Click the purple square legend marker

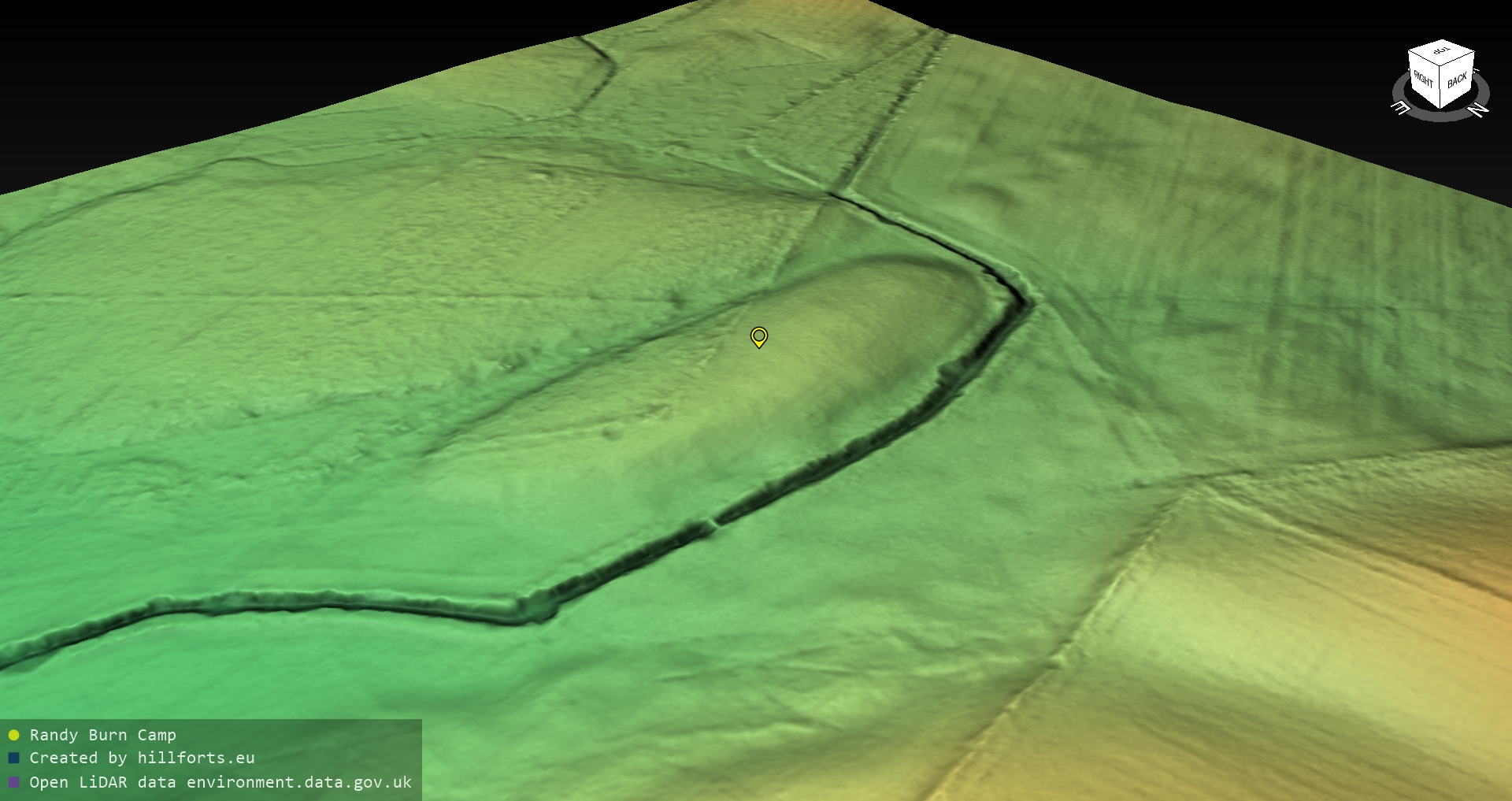click(x=13, y=782)
